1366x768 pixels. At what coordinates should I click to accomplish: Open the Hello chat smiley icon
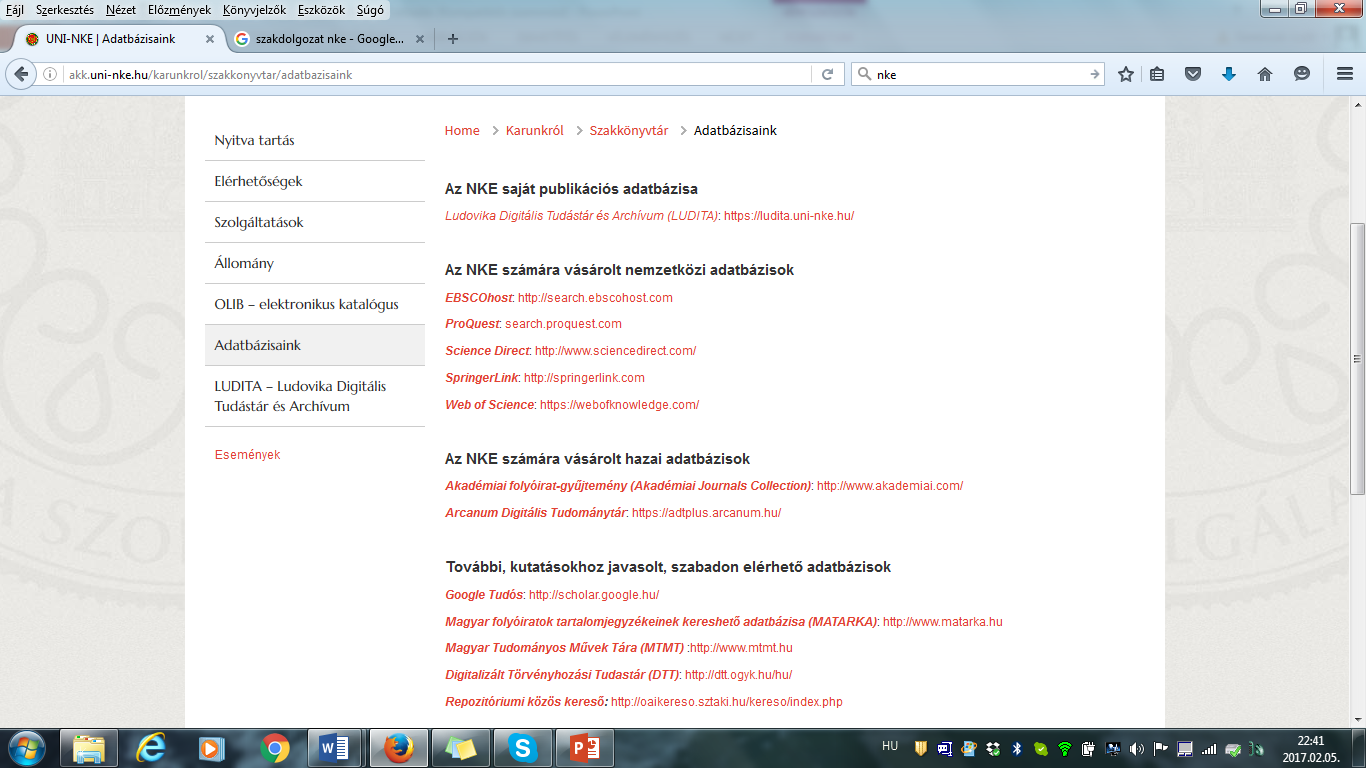click(x=1301, y=74)
